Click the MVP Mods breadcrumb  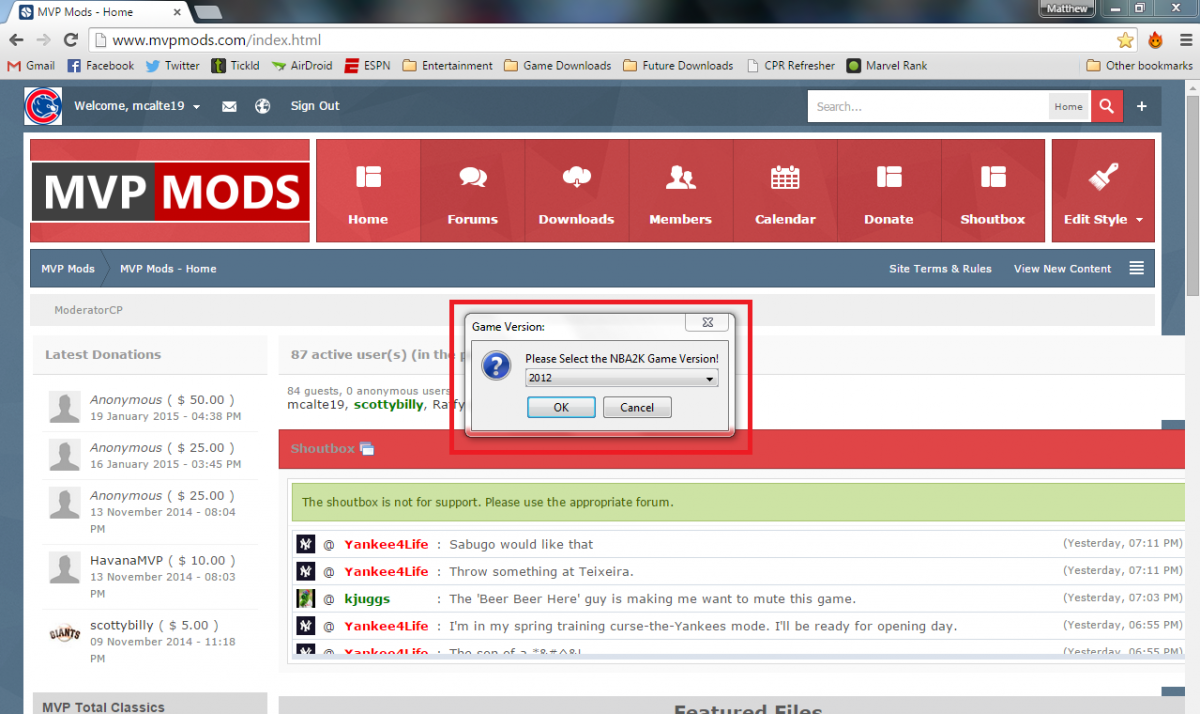68,269
